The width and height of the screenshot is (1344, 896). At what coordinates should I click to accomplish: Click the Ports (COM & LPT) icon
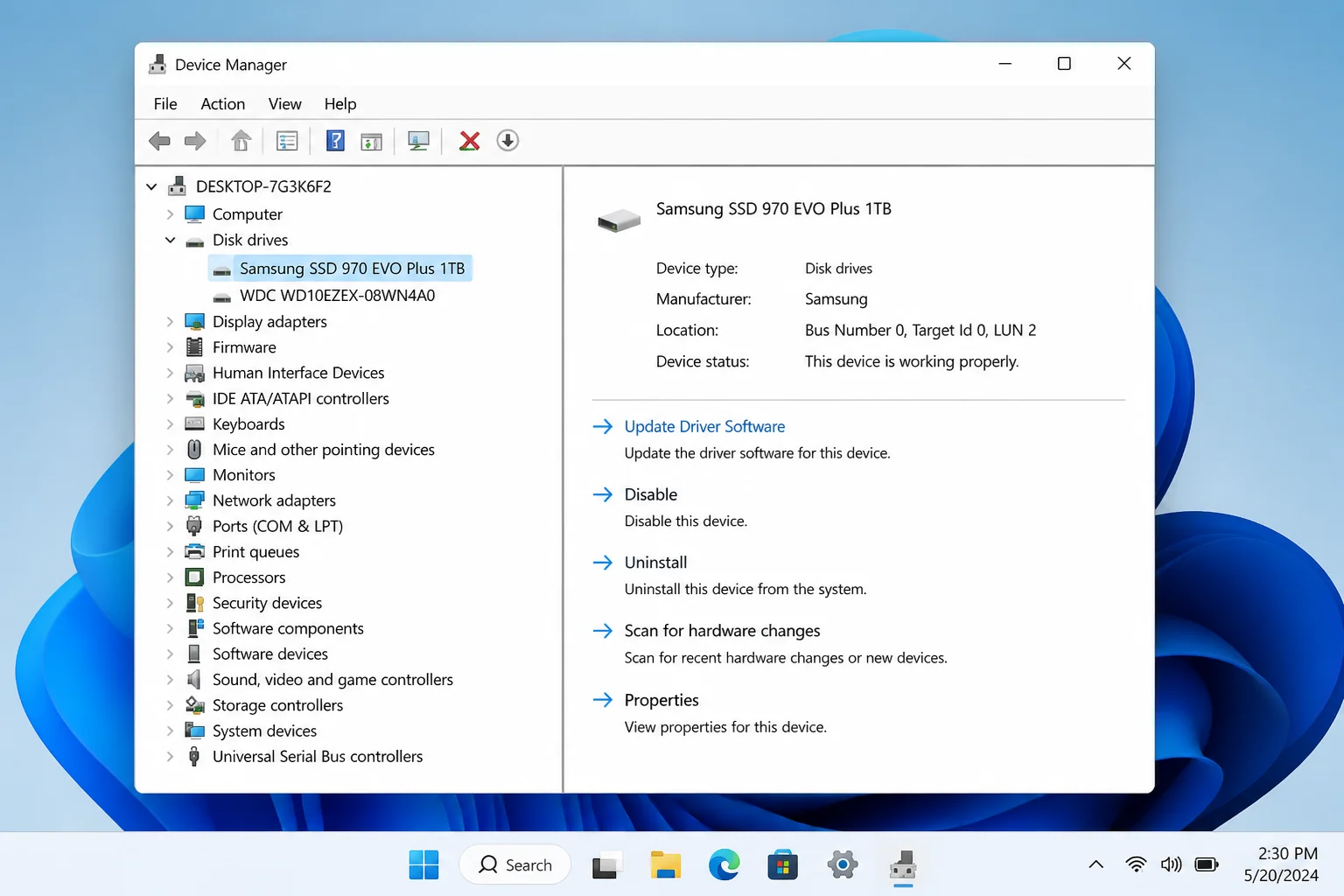tap(194, 526)
